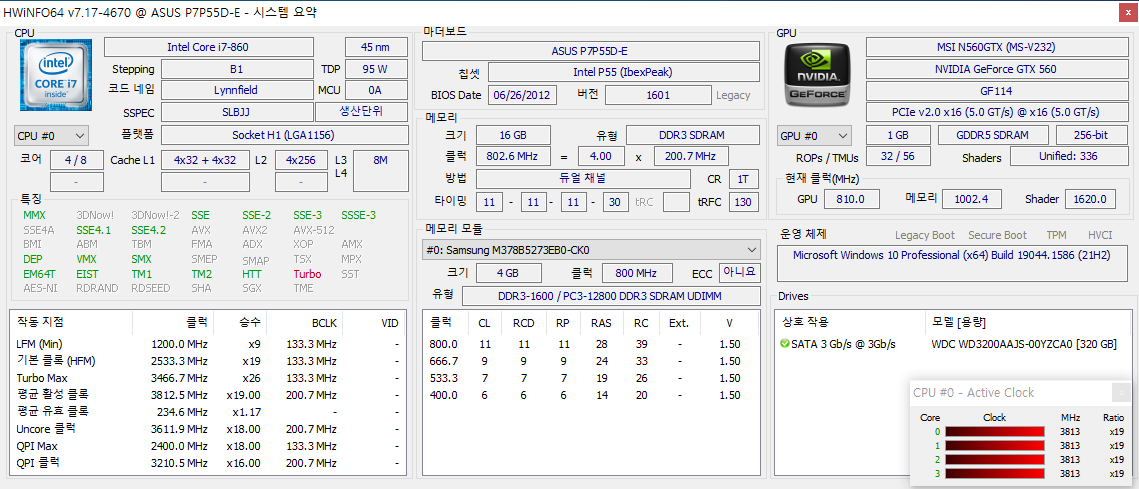This screenshot has height=489, width=1139.
Task: Click the 45 nm process field
Action: [x=376, y=47]
